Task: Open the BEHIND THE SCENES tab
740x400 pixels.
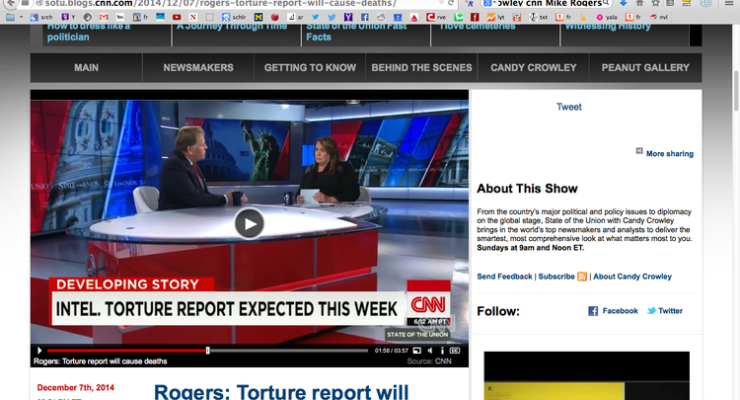Action: (421, 67)
